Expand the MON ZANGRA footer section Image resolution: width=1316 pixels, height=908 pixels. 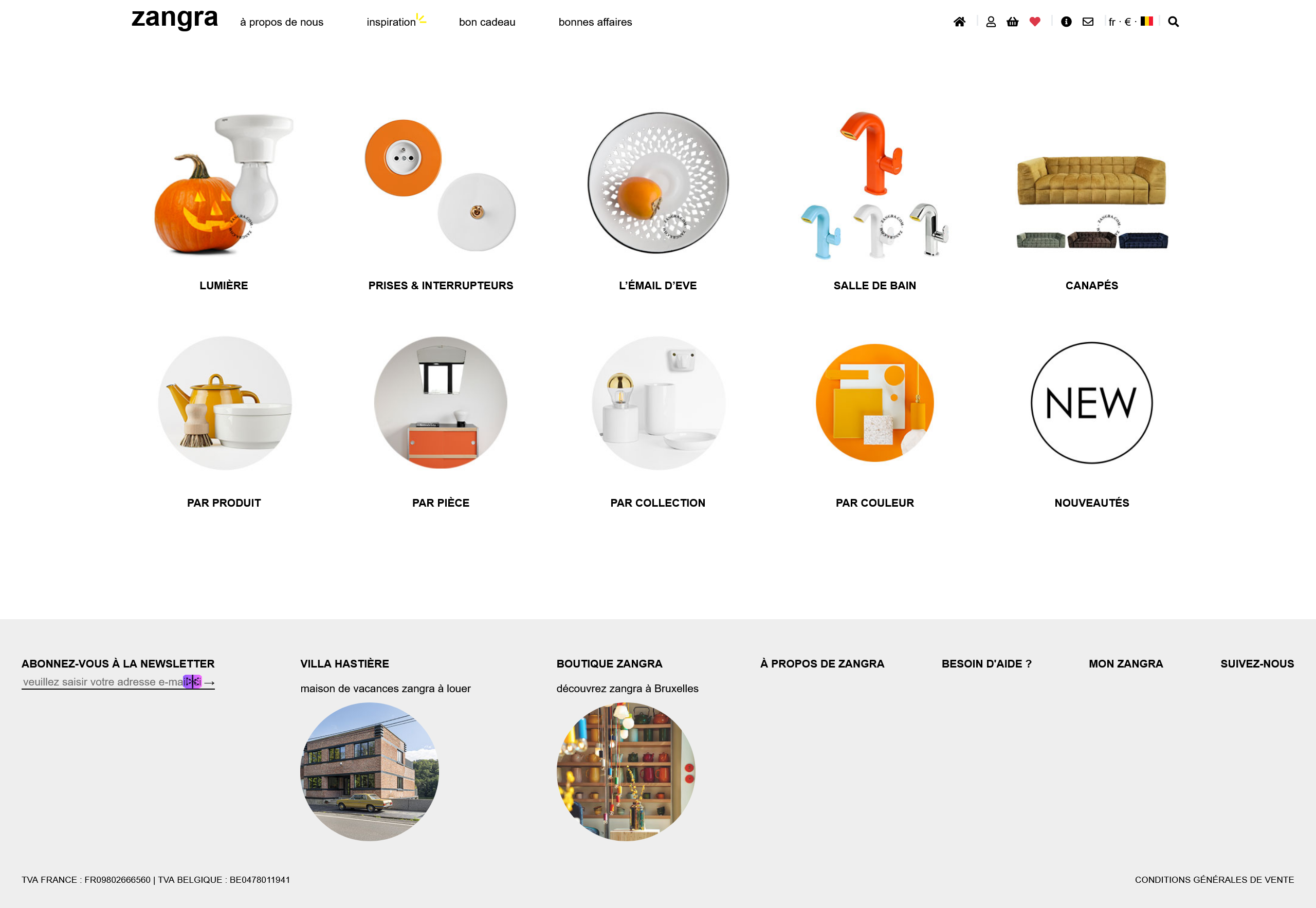coord(1125,663)
